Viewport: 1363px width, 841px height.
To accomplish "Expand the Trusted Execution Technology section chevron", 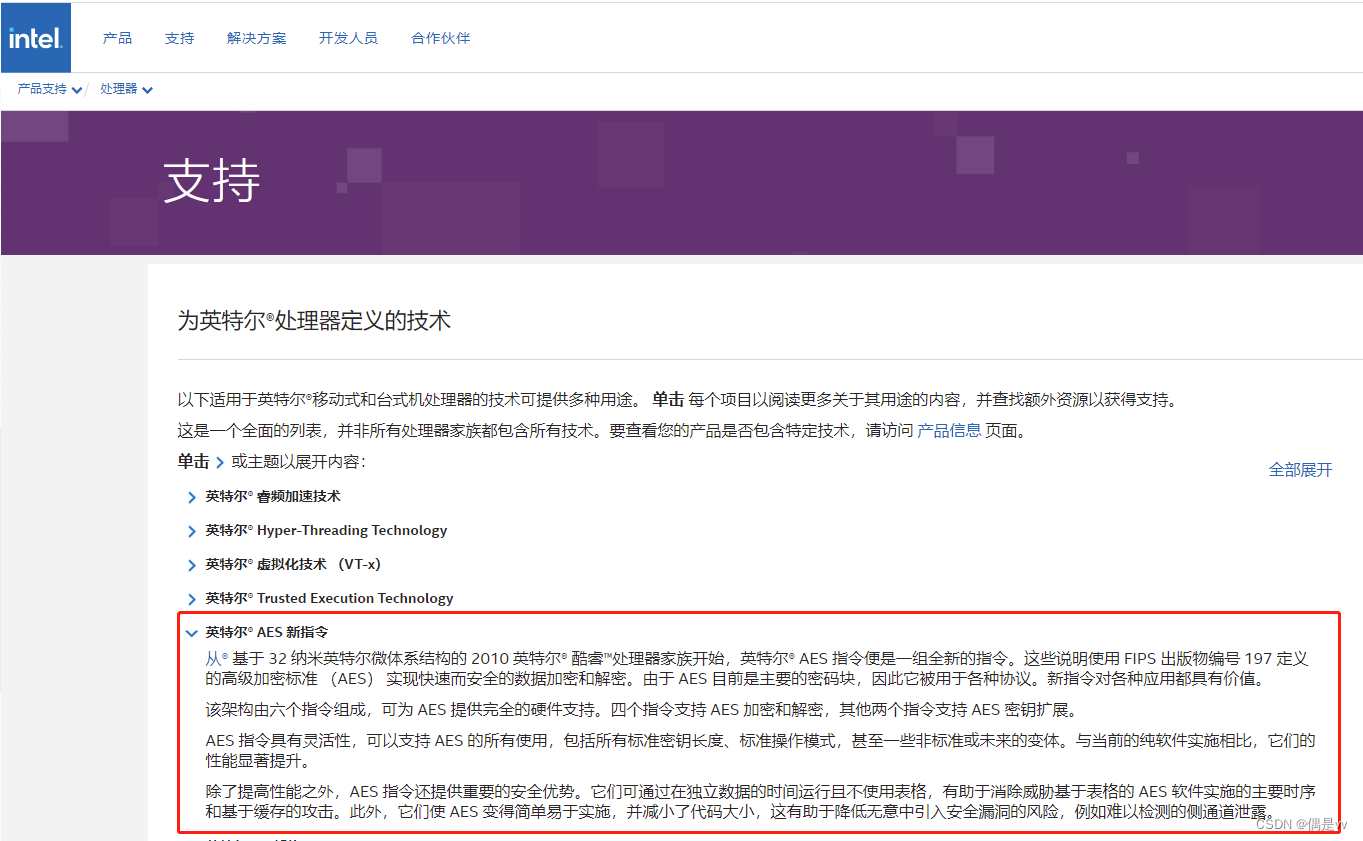I will 192,599.
